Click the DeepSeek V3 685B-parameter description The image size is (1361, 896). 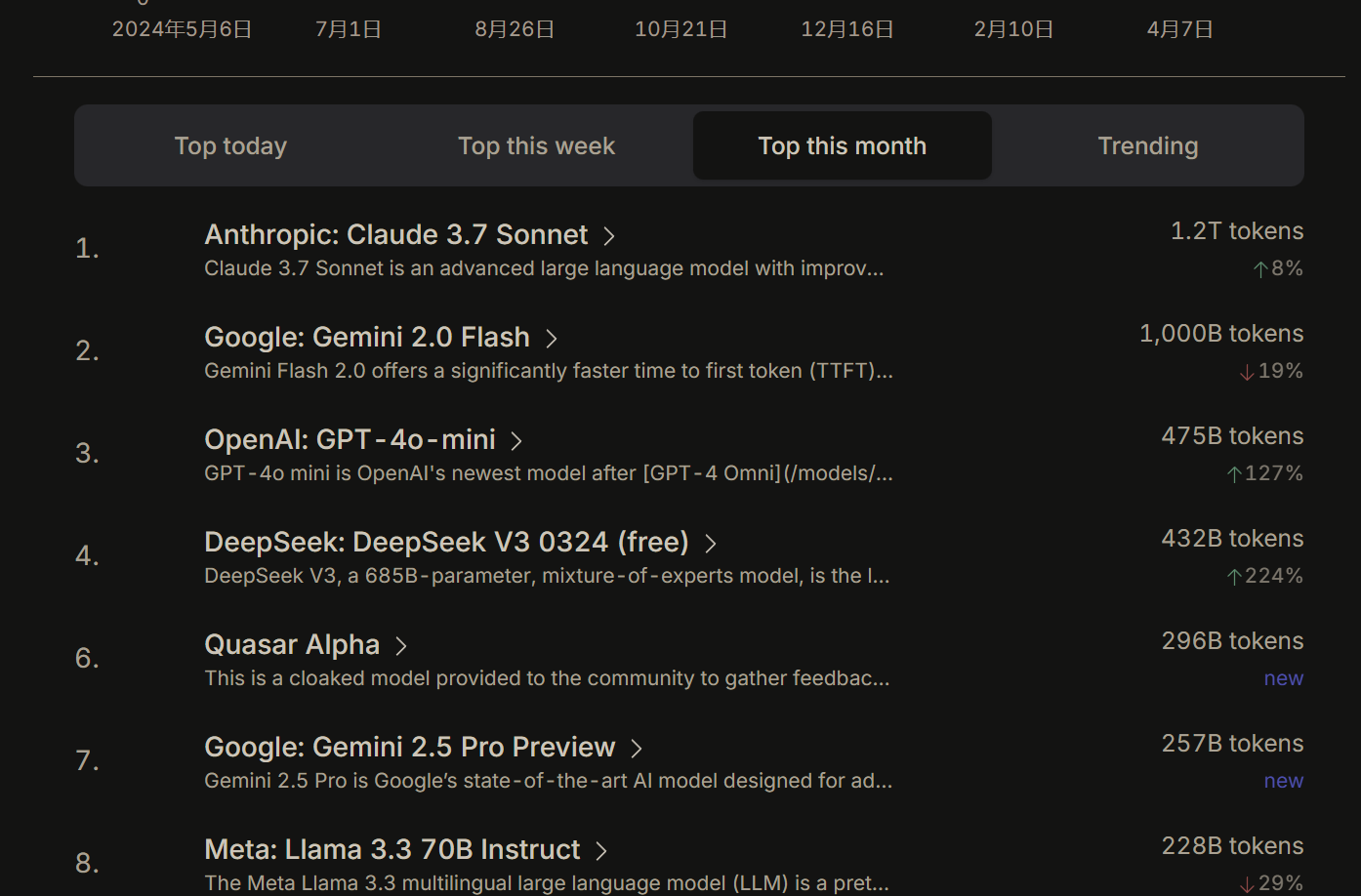coord(547,576)
